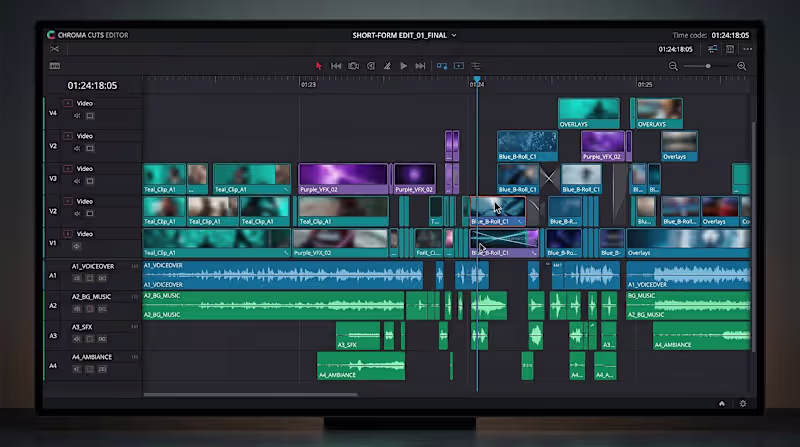
Task: Click the timeline view icon left of the toolbar
Action: [55, 66]
